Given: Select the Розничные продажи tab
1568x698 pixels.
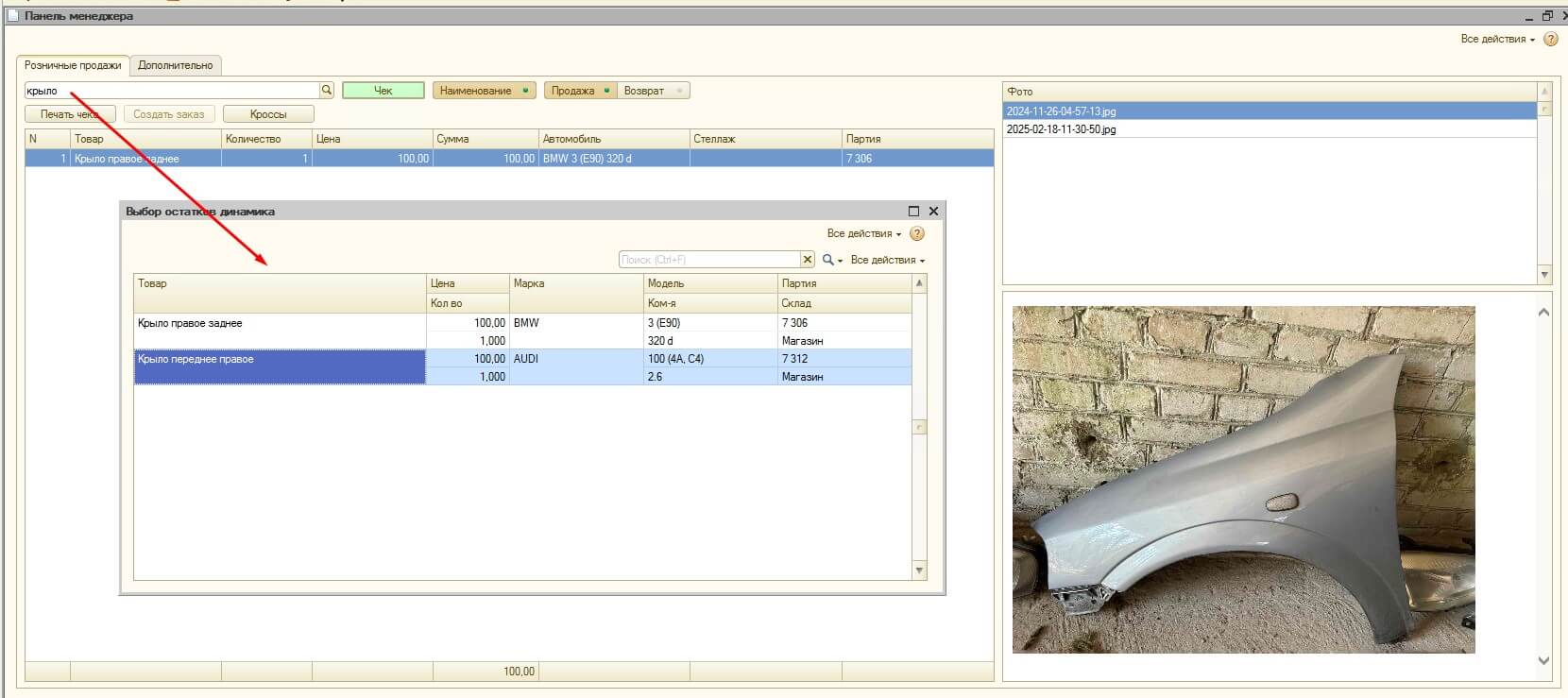Looking at the screenshot, I should pos(73,65).
